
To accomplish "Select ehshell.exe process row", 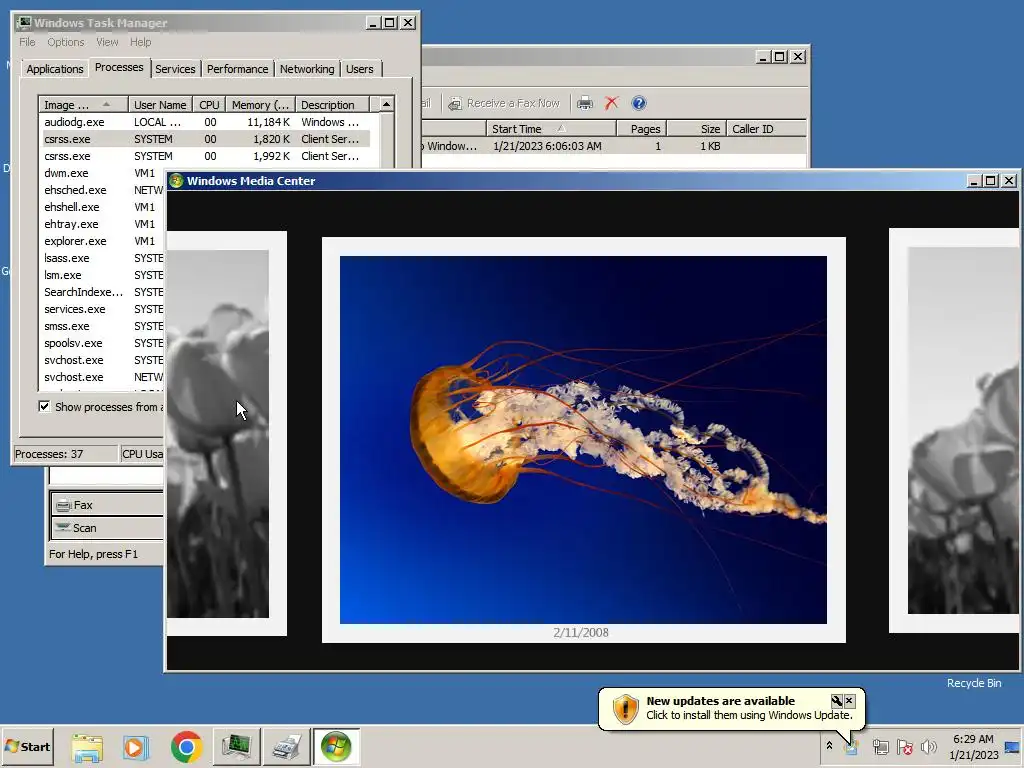I will [x=102, y=207].
